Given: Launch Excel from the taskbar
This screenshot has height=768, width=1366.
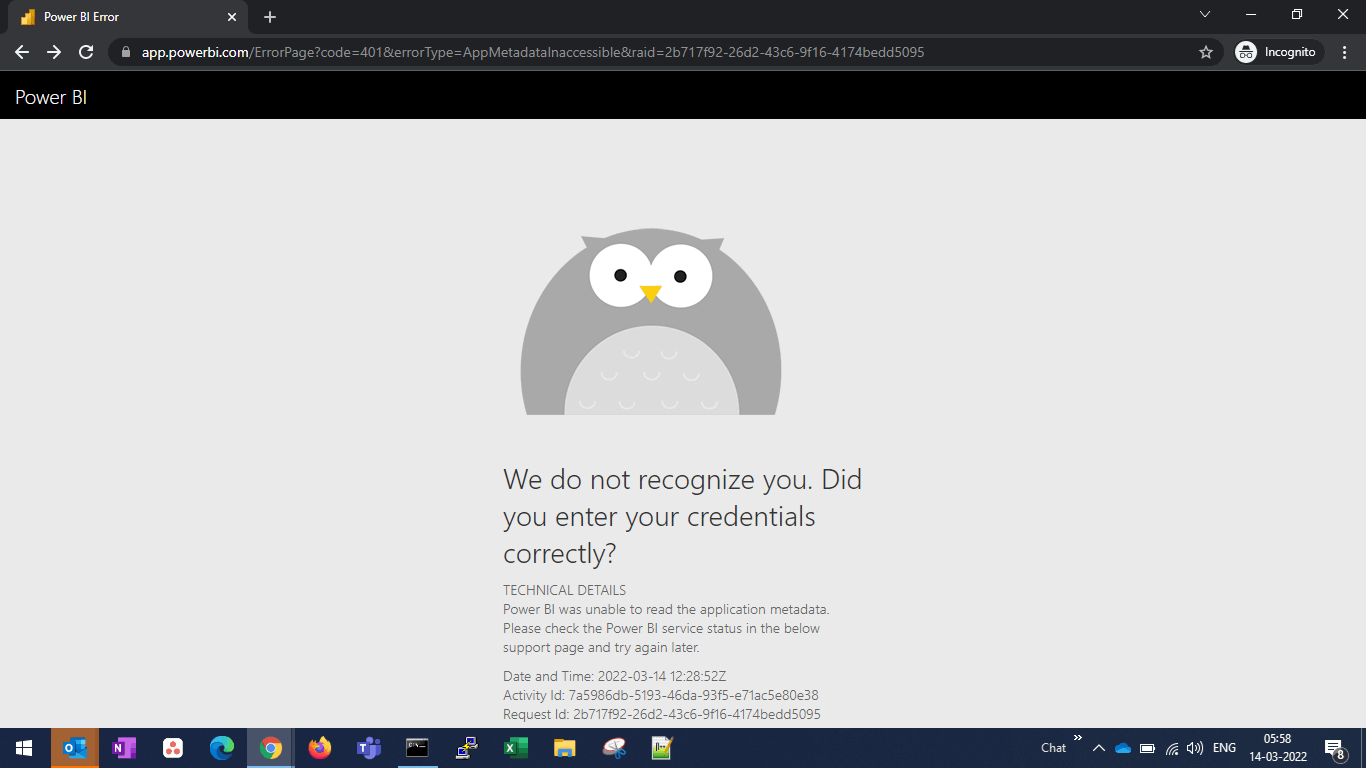Looking at the screenshot, I should pos(515,748).
